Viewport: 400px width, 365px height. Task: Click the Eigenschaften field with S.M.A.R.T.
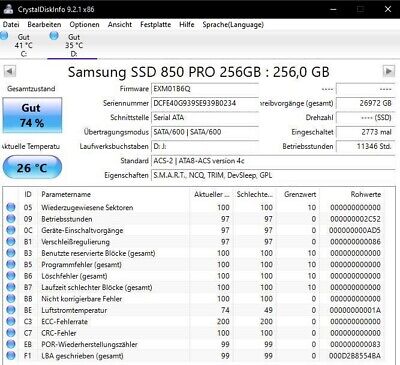click(273, 175)
